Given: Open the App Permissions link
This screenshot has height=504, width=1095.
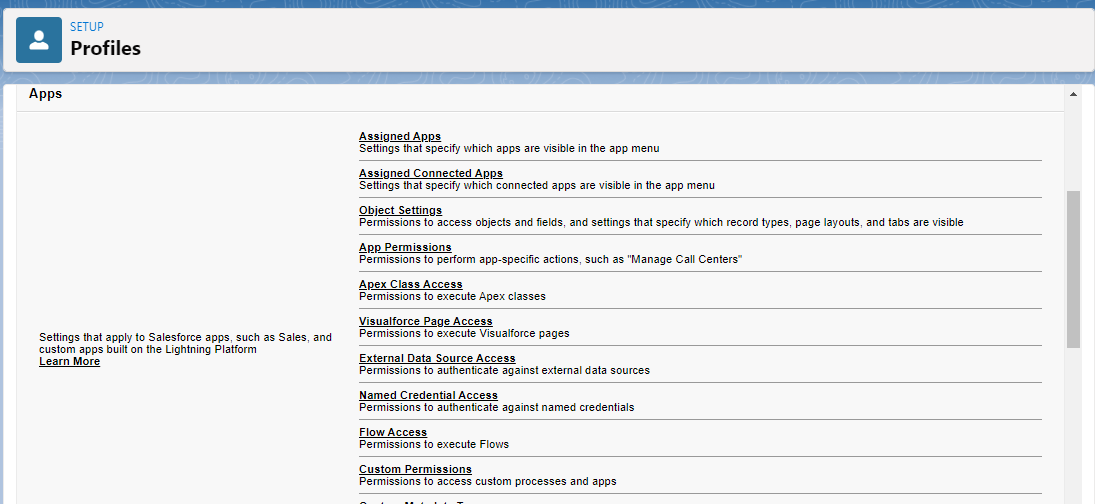Looking at the screenshot, I should coord(405,247).
